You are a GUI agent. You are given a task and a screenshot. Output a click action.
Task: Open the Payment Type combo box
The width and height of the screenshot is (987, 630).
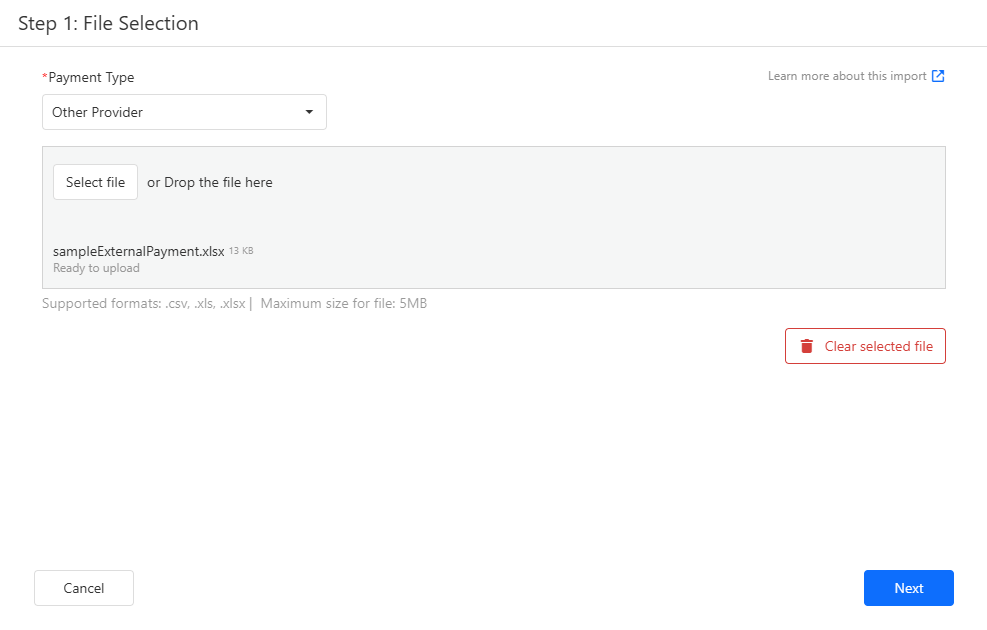184,112
